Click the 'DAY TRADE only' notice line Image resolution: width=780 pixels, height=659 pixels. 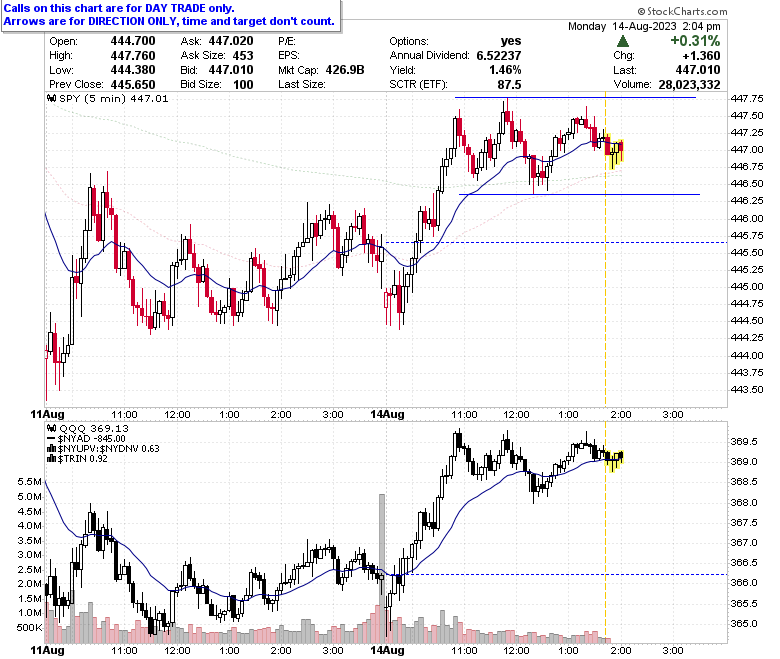(x=119, y=8)
